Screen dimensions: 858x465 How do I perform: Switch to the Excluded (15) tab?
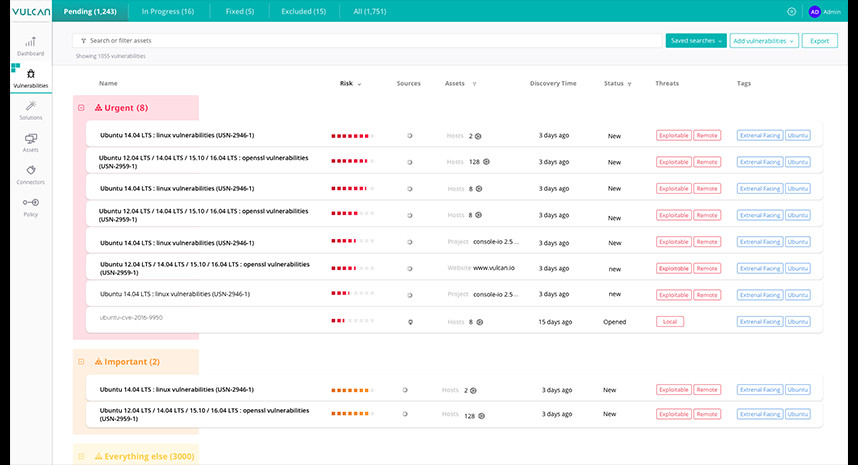click(x=305, y=11)
